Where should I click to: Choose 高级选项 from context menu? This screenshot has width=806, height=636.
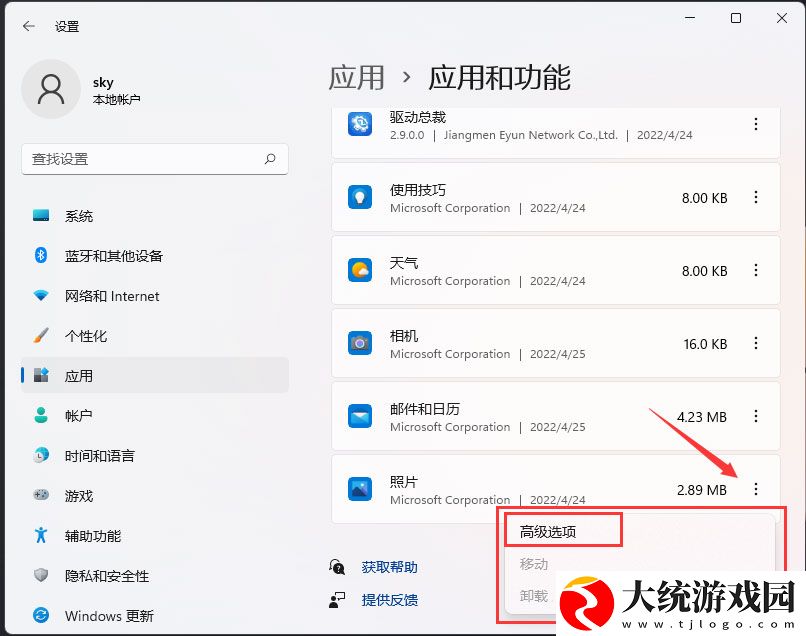click(x=548, y=532)
